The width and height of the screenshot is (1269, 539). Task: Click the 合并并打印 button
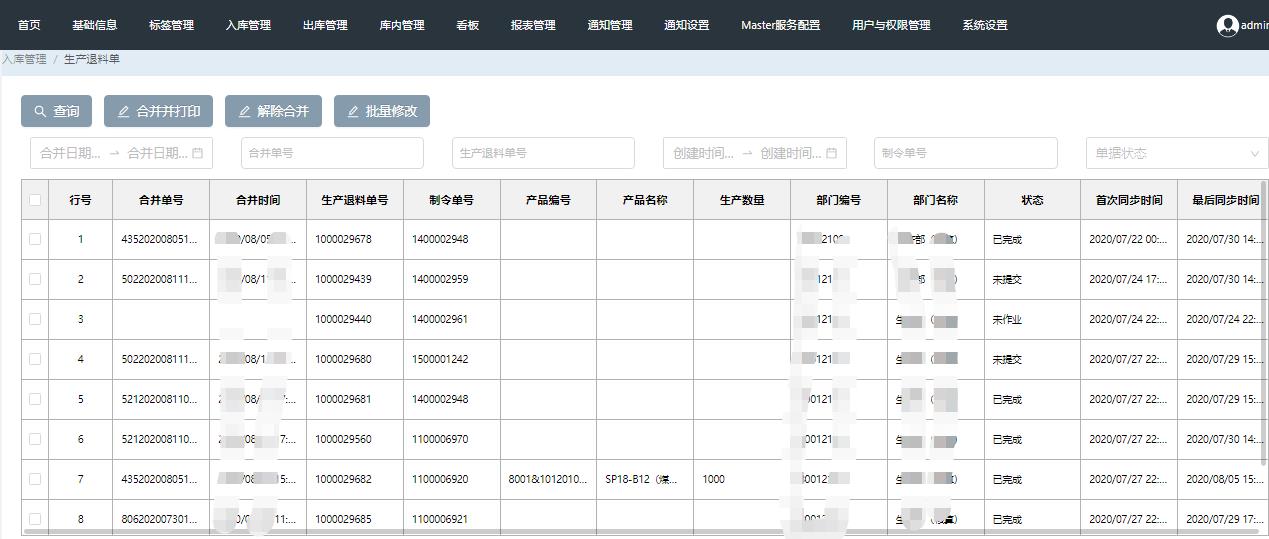pos(158,111)
